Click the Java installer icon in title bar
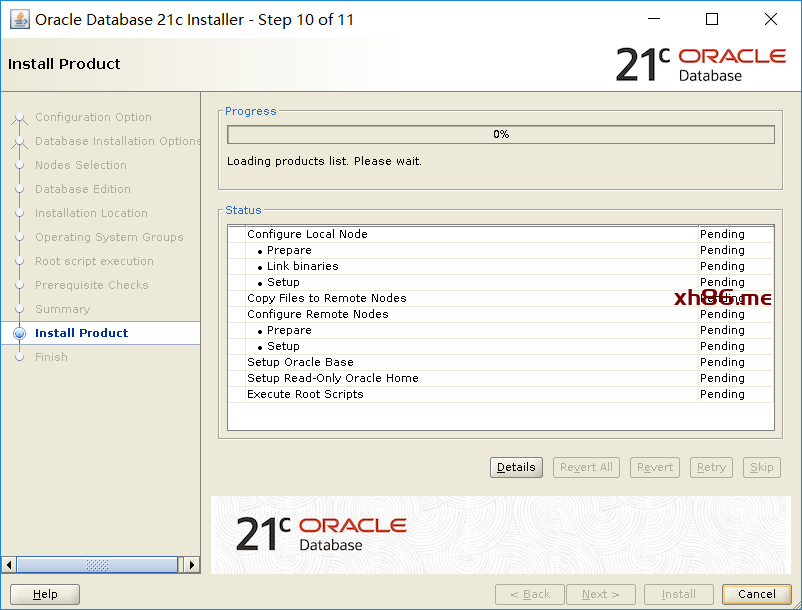This screenshot has width=802, height=610. (19, 19)
